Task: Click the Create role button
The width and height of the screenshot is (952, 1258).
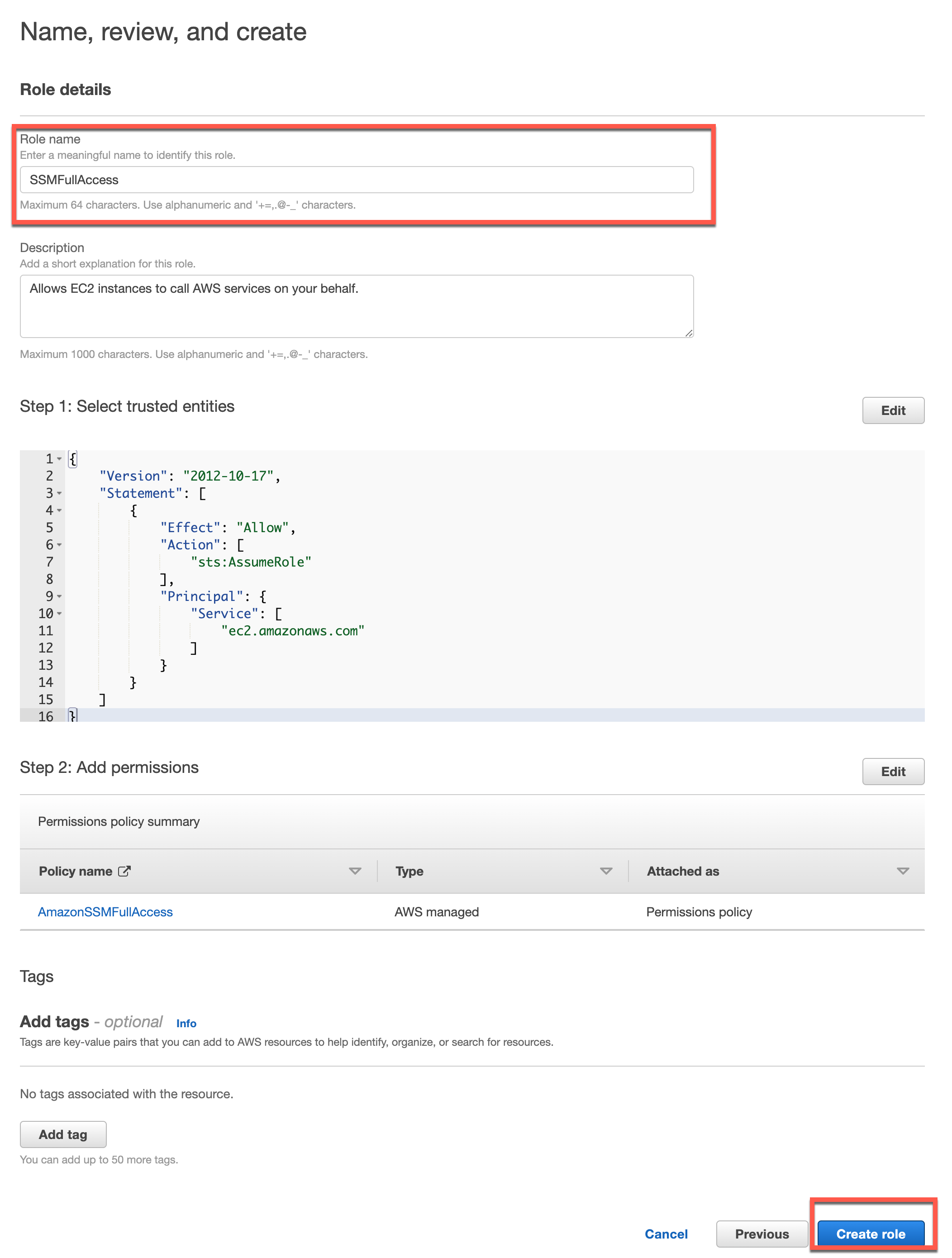Action: (x=870, y=1234)
